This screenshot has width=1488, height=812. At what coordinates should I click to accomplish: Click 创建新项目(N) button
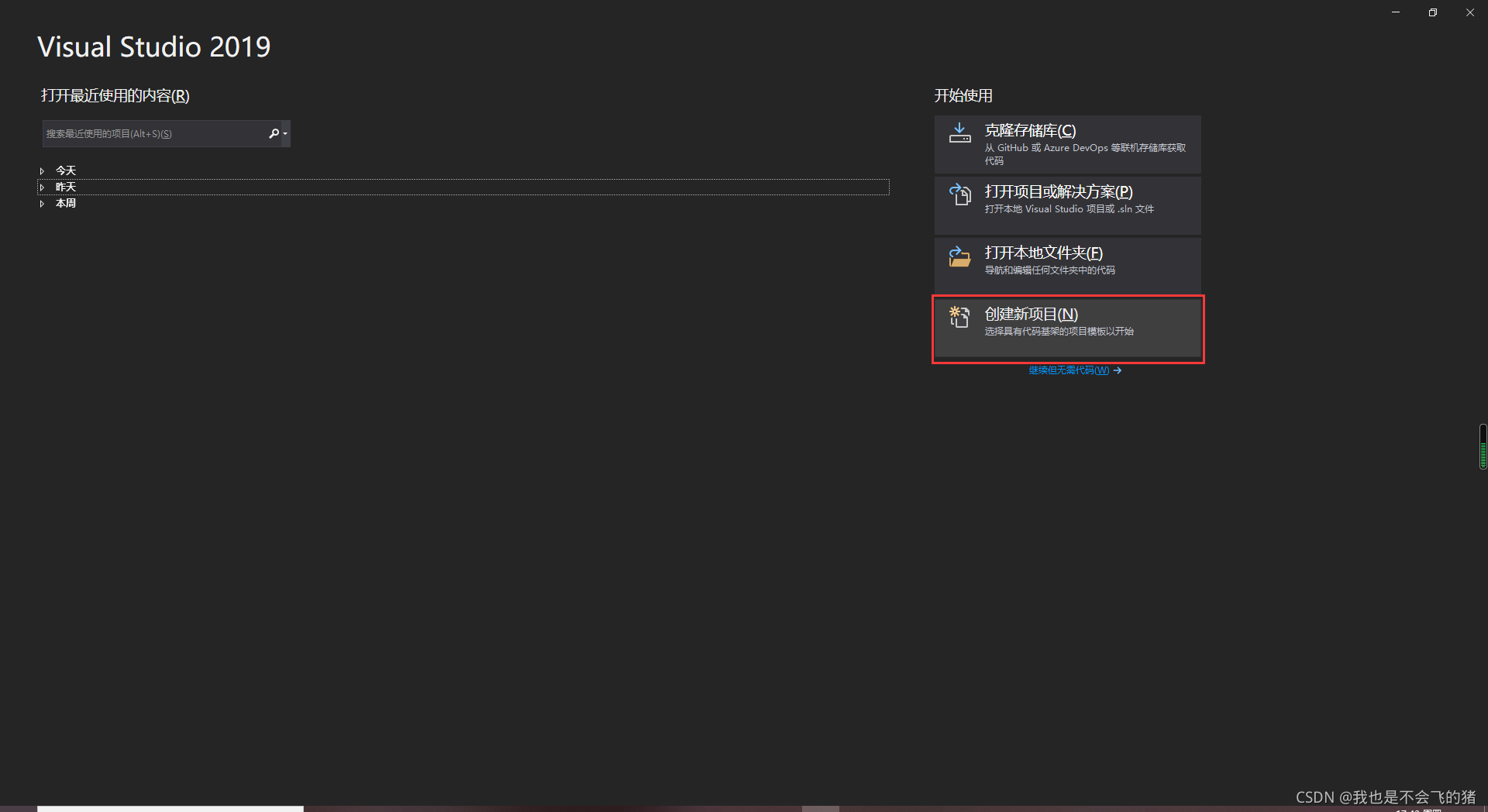(x=1068, y=329)
